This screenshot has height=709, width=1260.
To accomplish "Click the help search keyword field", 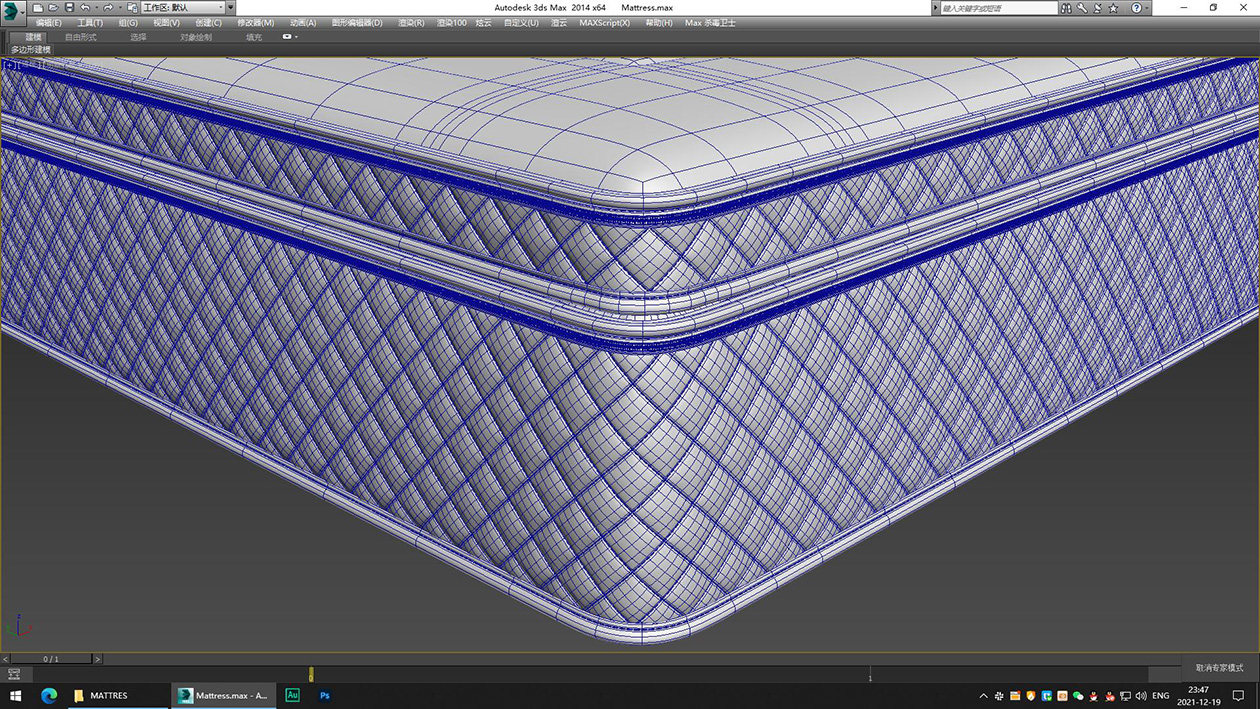I will 998,8.
